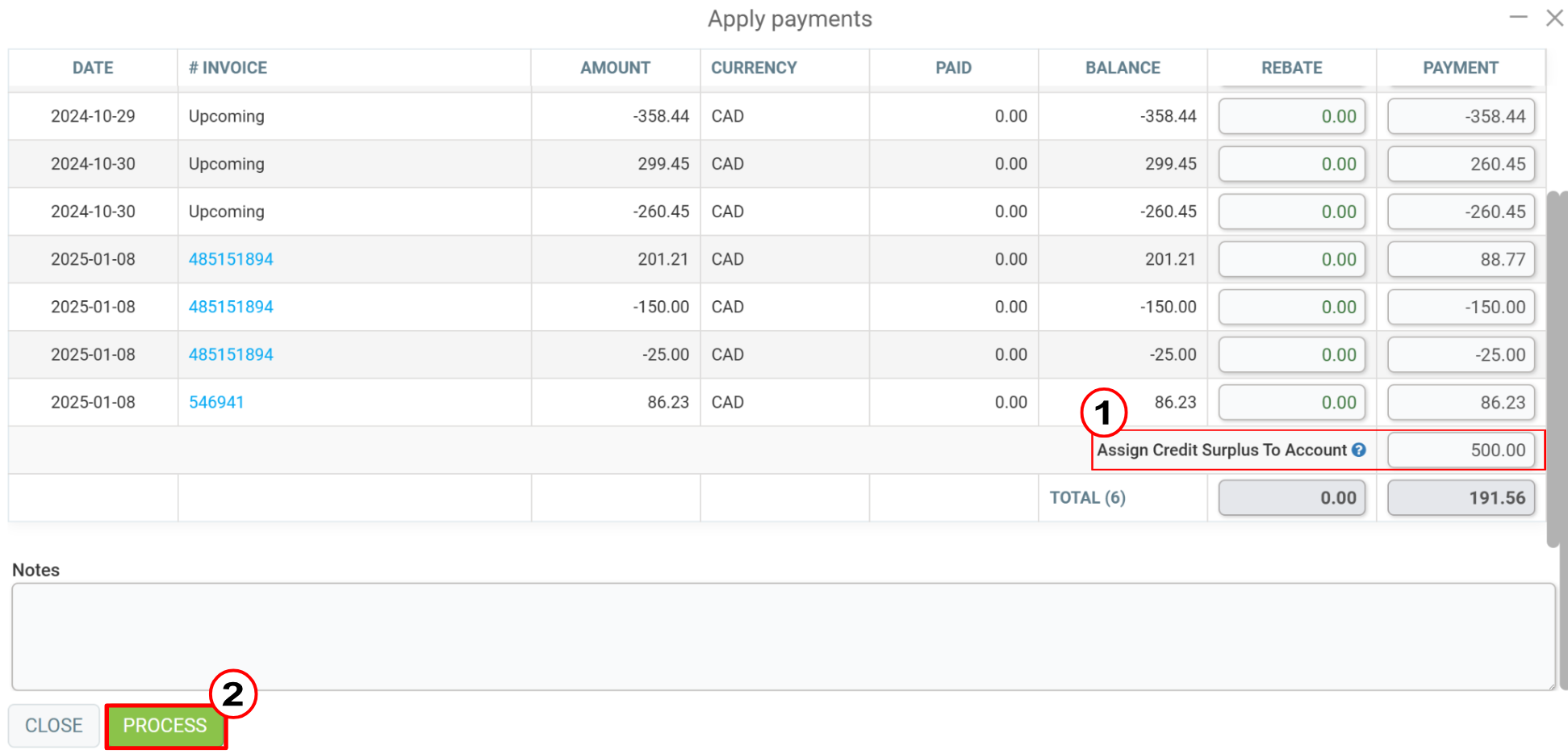Open invoice 485151894 link for amount -150.00
Viewport: 1568px width, 754px height.
231,307
